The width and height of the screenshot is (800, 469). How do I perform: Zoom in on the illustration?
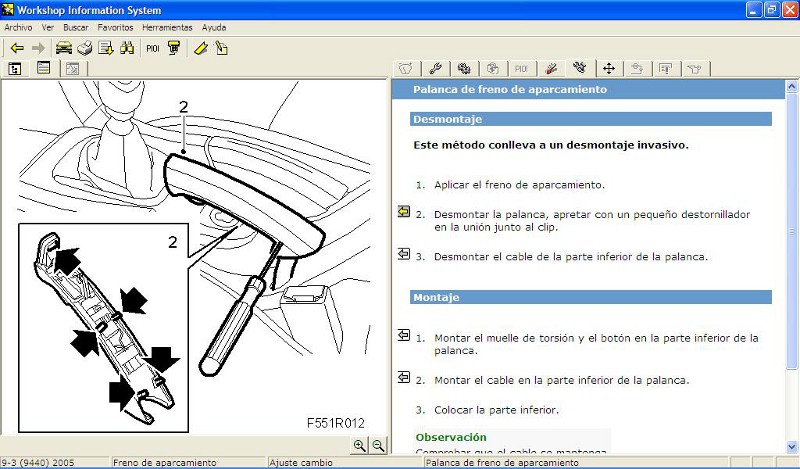pyautogui.click(x=360, y=446)
